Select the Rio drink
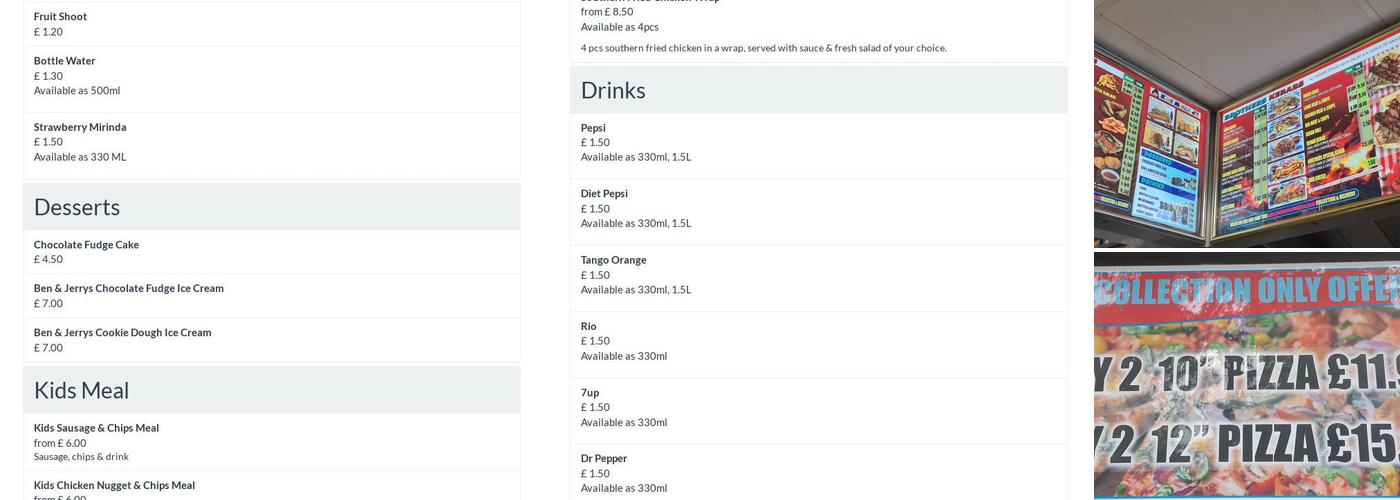Image resolution: width=1400 pixels, height=500 pixels. [818, 344]
